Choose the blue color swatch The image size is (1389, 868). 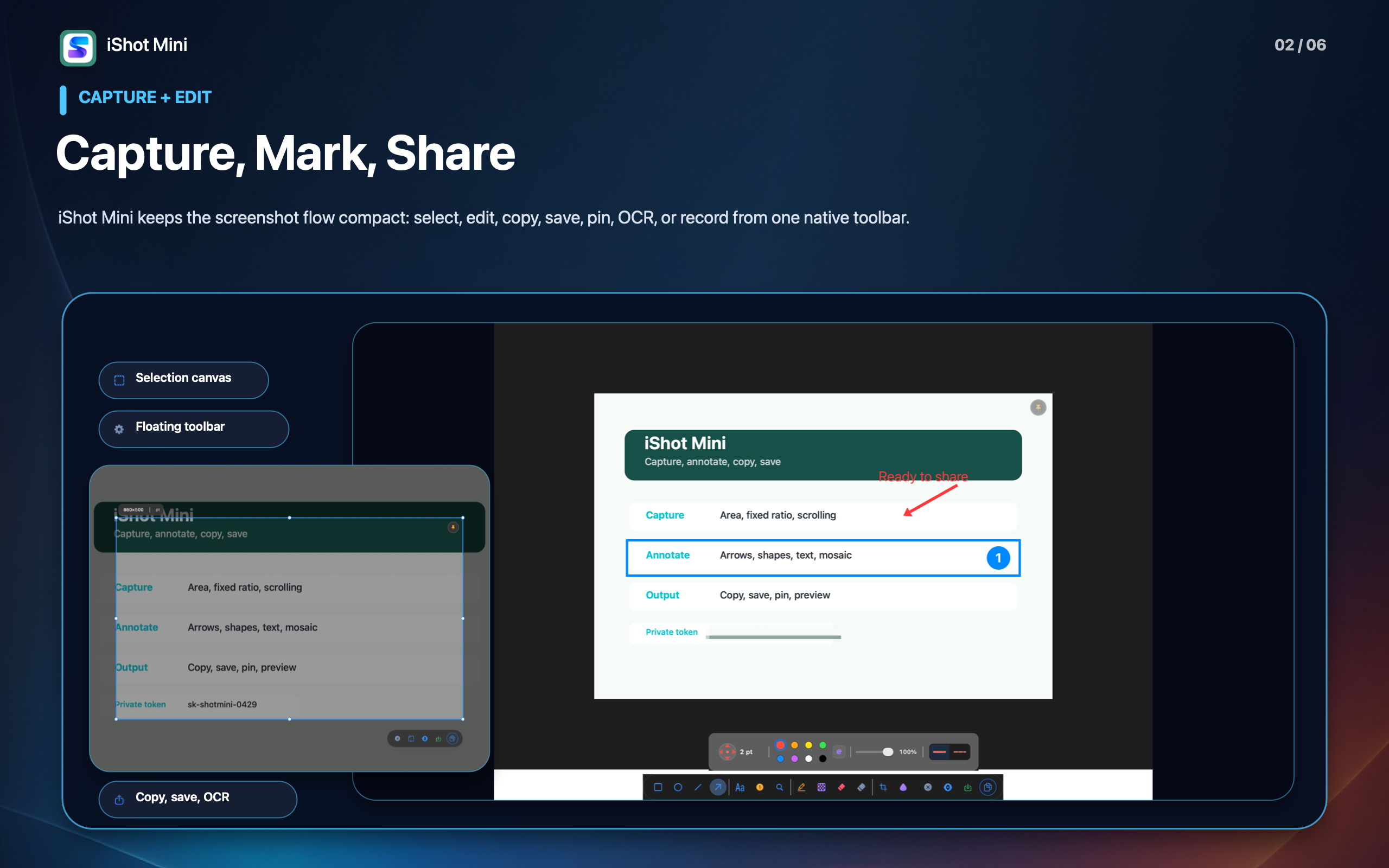(780, 758)
